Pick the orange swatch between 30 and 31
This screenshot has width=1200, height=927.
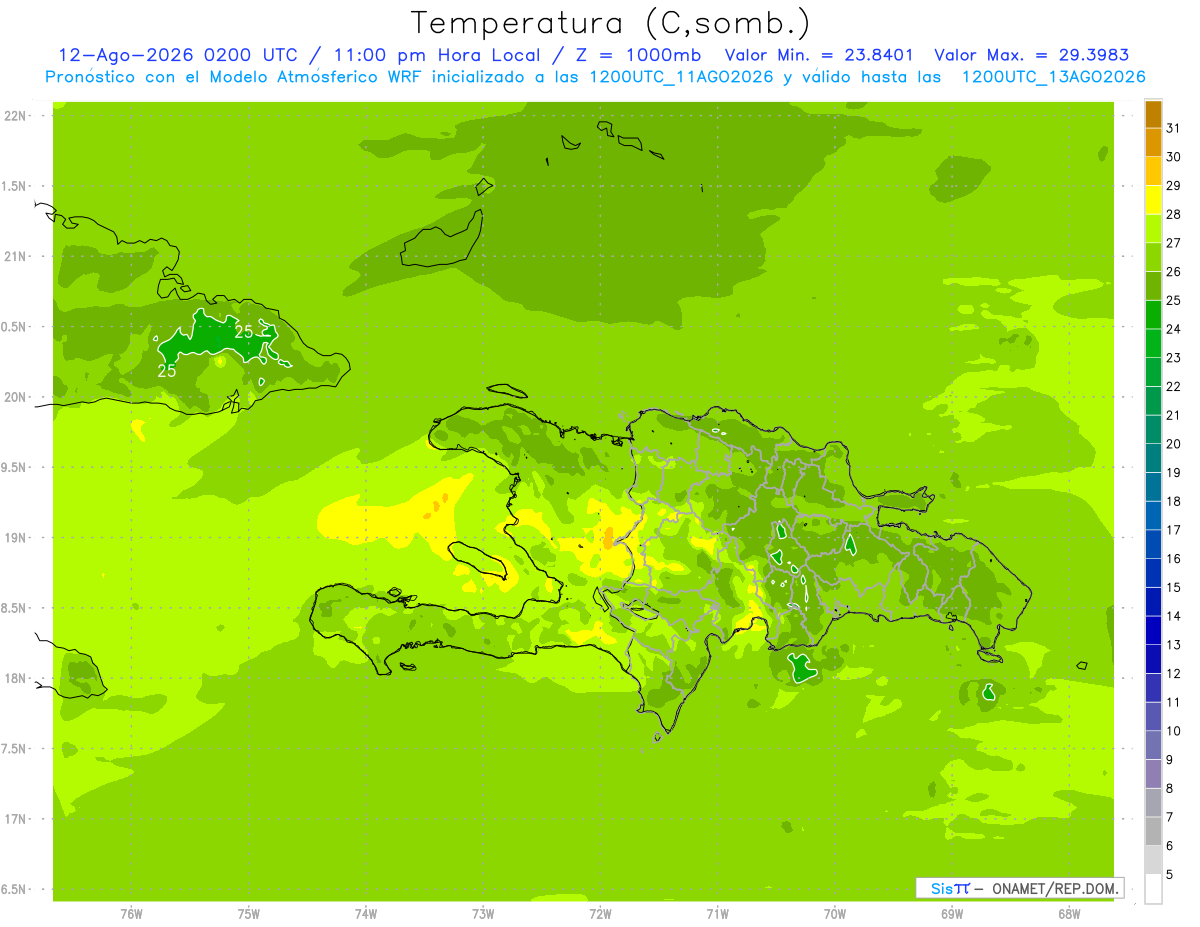point(1153,143)
